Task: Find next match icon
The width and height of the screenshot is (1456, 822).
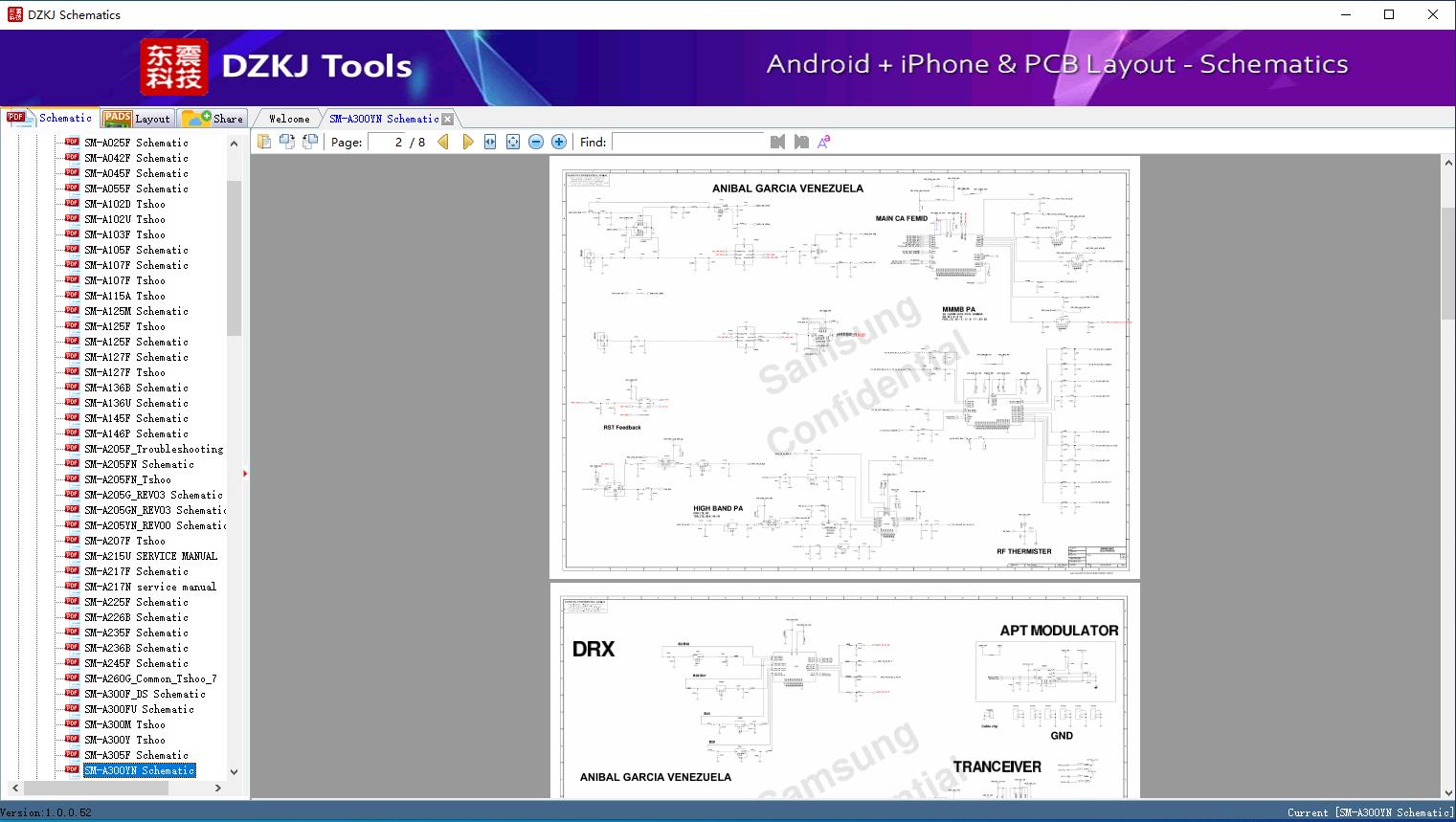Action: tap(801, 142)
